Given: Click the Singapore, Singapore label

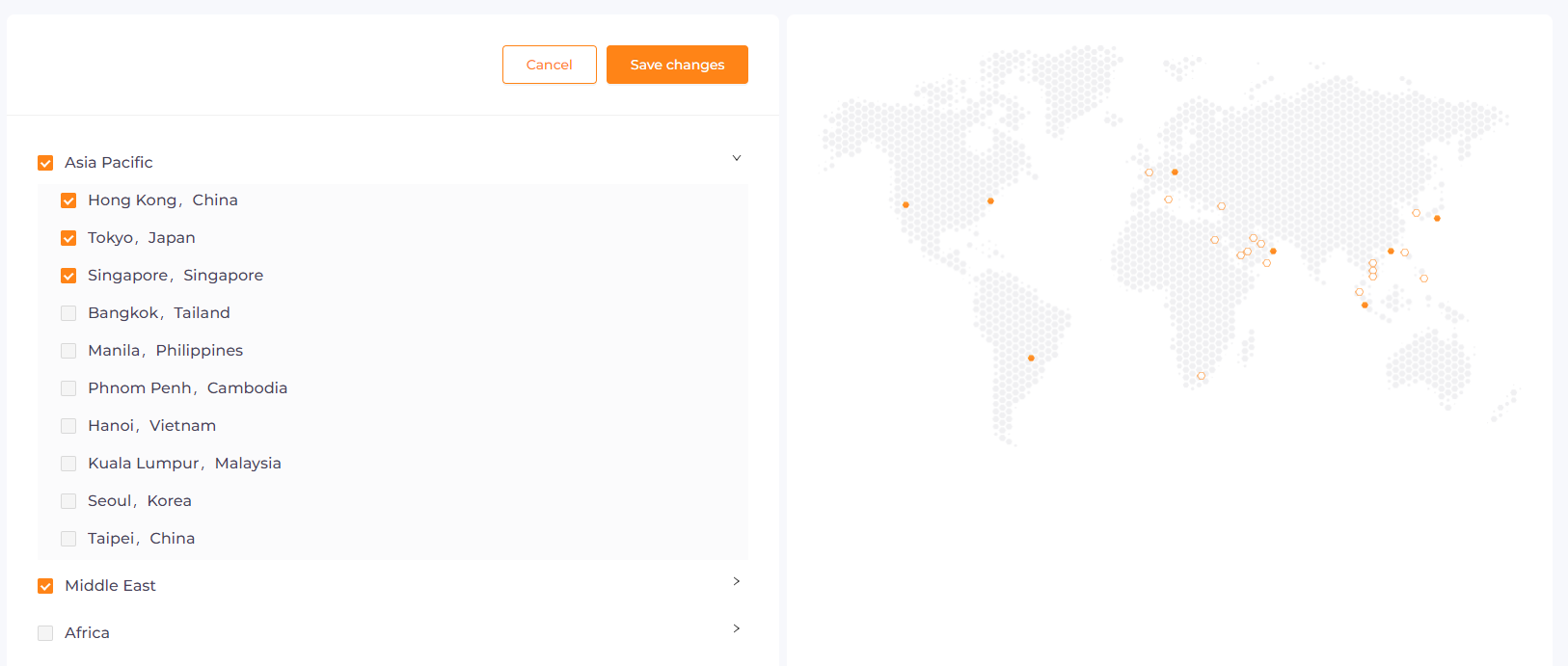Looking at the screenshot, I should (176, 275).
